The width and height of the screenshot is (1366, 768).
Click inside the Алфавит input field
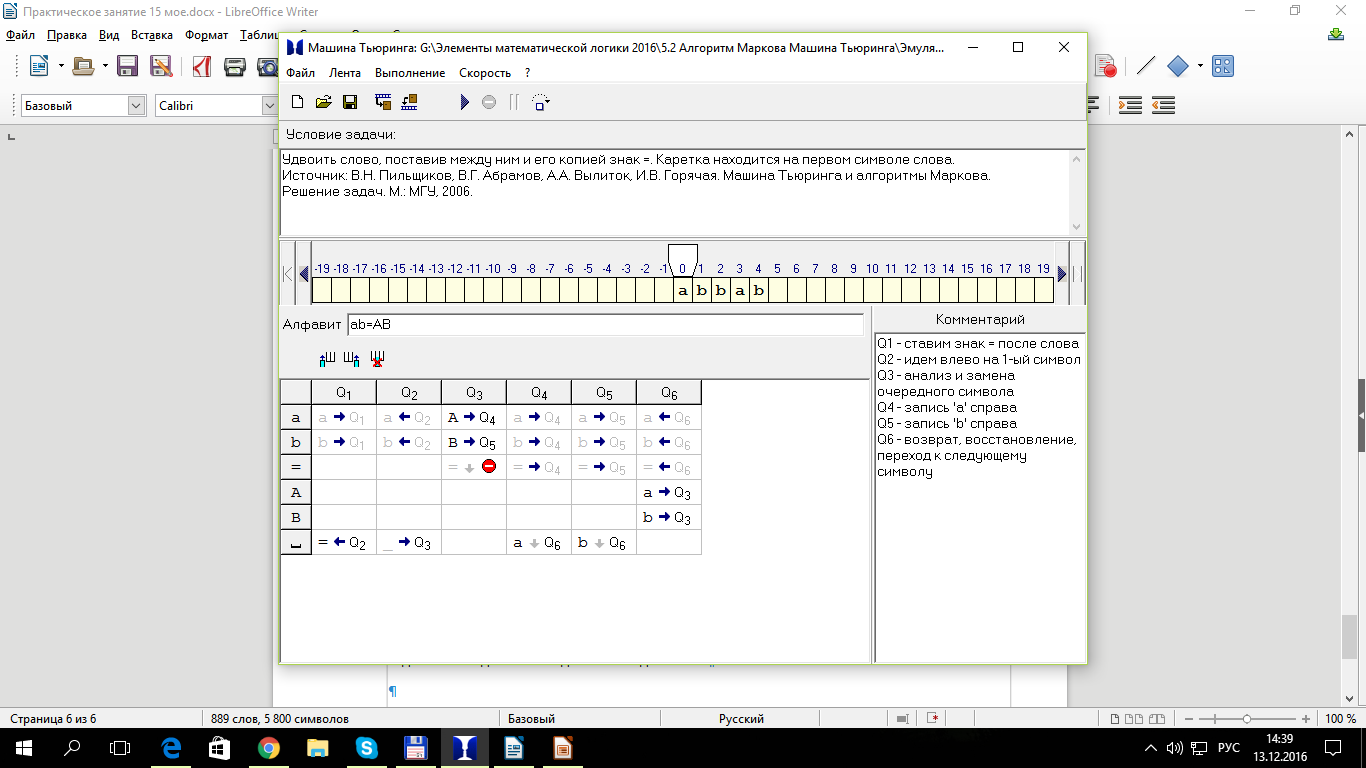tap(605, 324)
